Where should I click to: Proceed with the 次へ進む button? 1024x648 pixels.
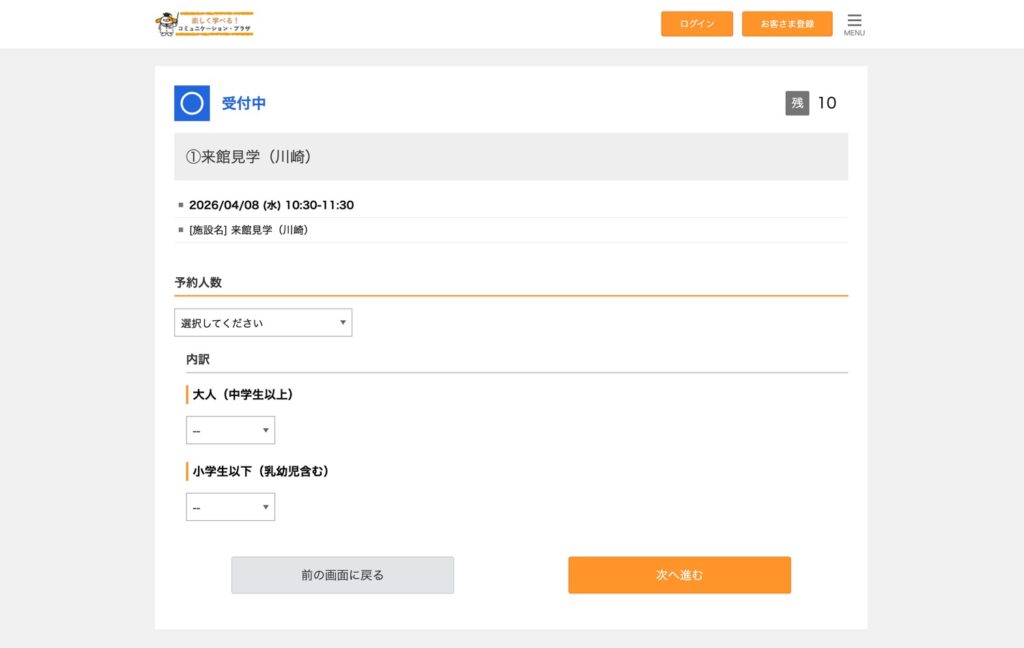[679, 575]
